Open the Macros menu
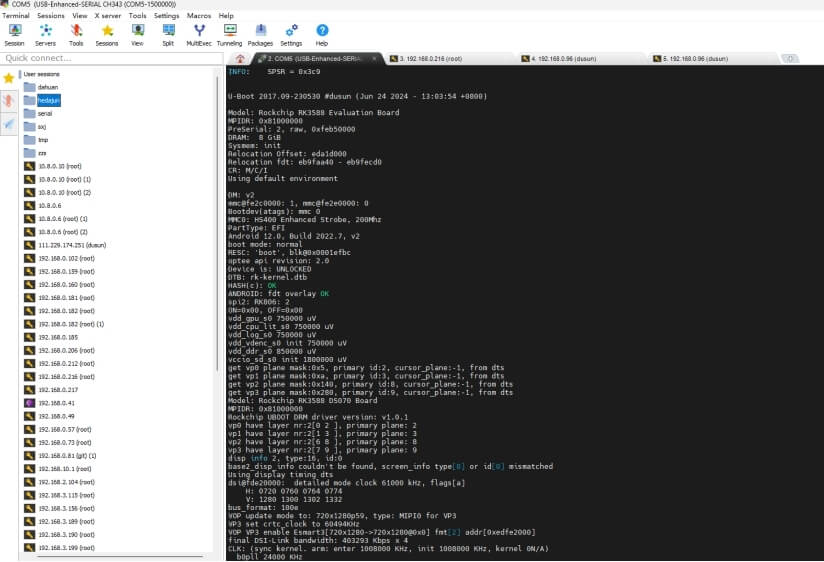 tap(199, 16)
